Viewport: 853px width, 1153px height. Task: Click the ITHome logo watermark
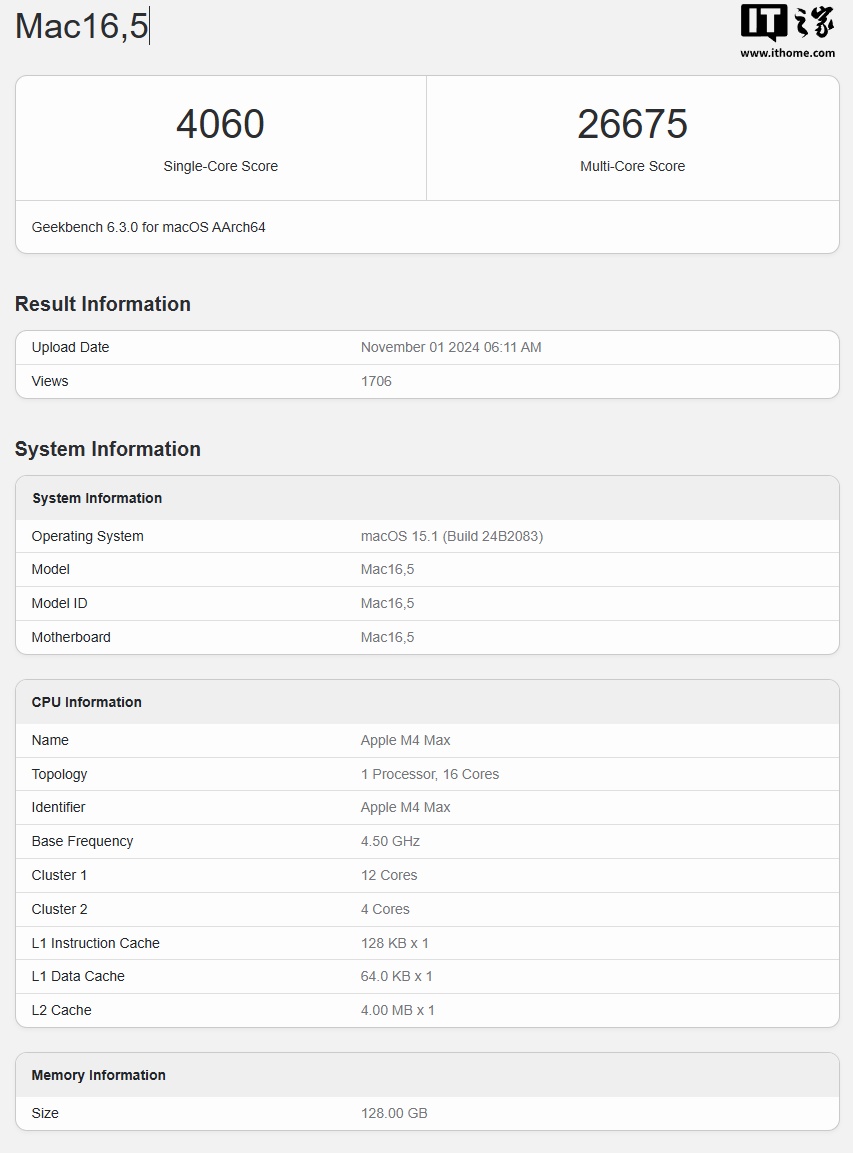click(787, 23)
